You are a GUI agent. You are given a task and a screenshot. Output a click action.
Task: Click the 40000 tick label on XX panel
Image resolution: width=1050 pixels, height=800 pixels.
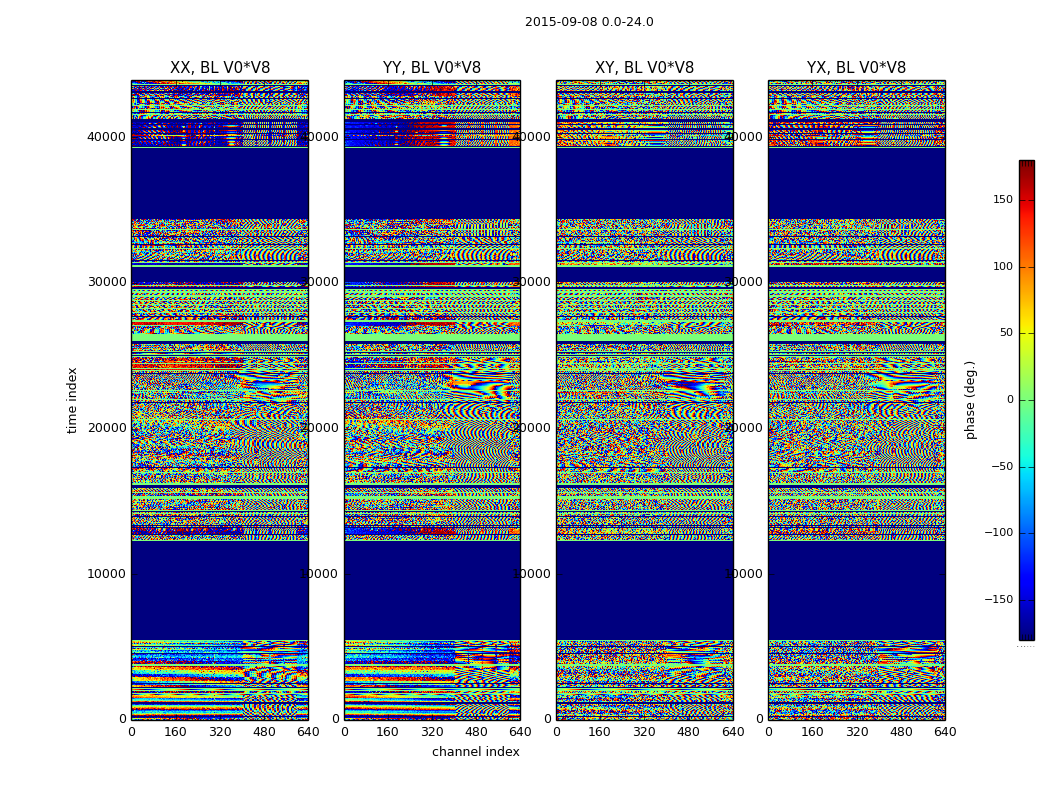tap(106, 137)
